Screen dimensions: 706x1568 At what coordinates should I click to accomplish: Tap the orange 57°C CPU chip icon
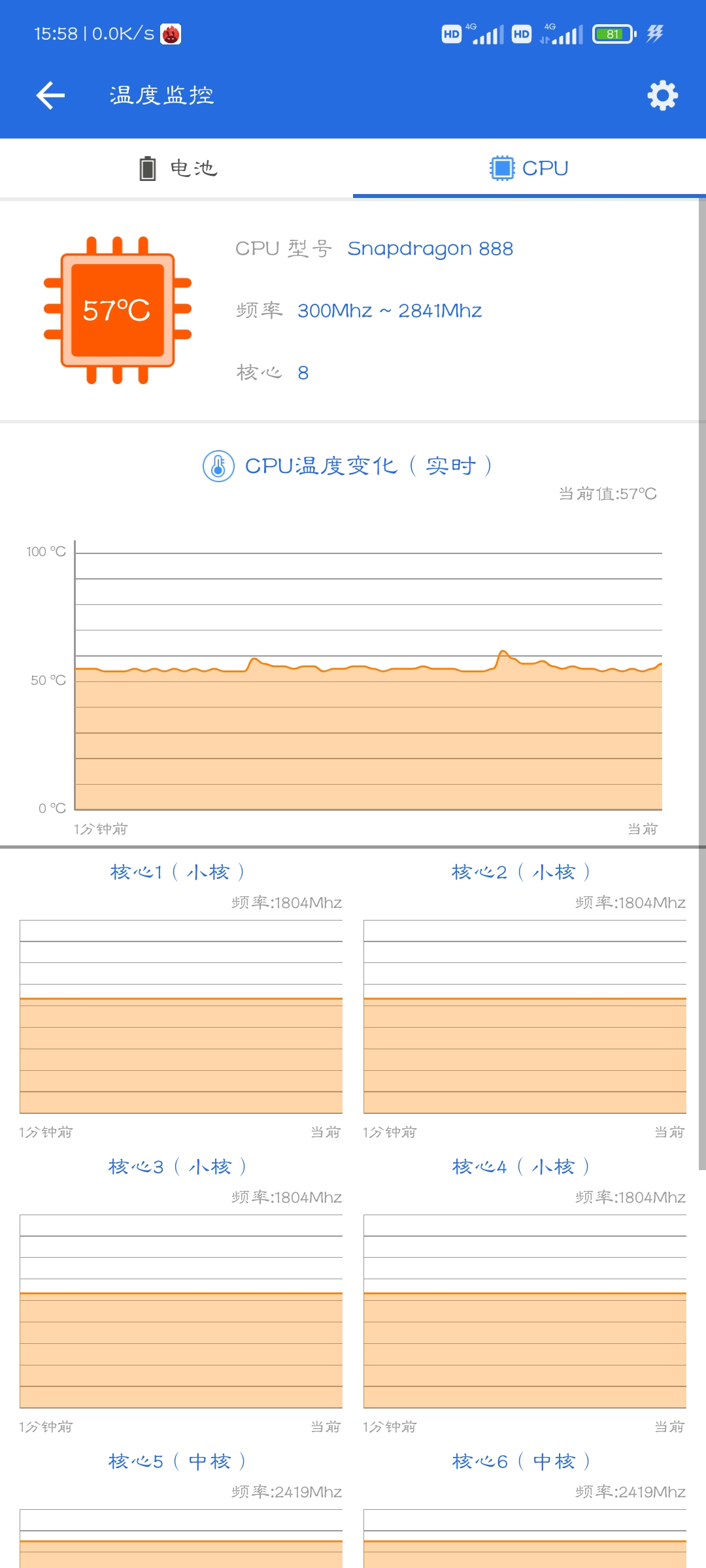click(x=118, y=310)
